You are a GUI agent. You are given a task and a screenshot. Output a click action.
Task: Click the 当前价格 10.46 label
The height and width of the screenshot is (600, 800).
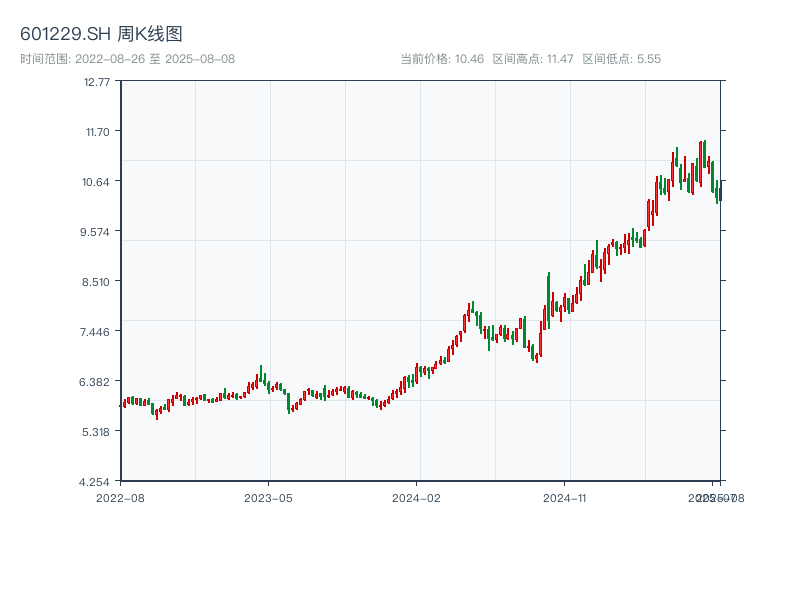click(x=442, y=59)
